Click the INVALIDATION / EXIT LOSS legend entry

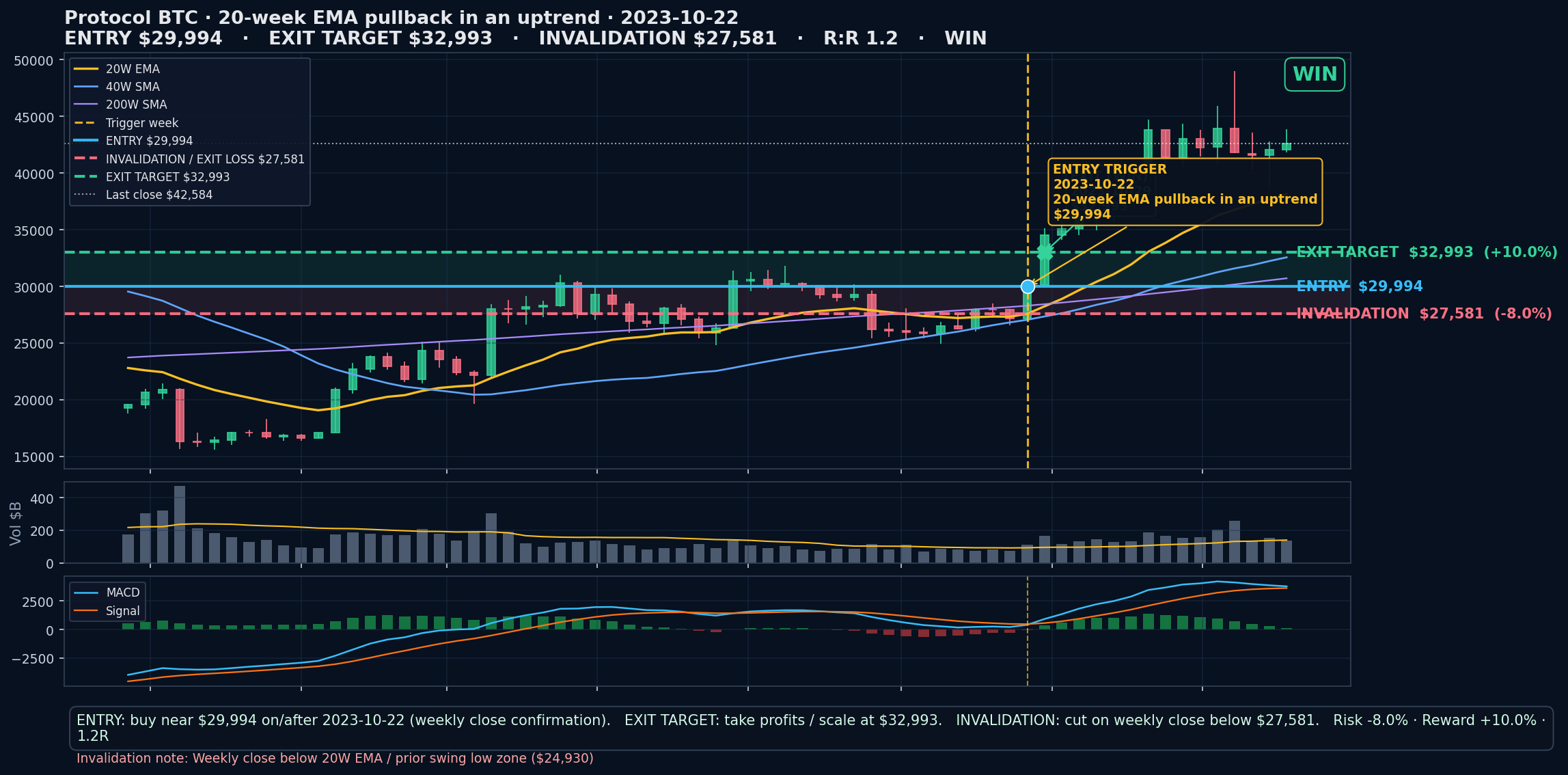click(189, 159)
